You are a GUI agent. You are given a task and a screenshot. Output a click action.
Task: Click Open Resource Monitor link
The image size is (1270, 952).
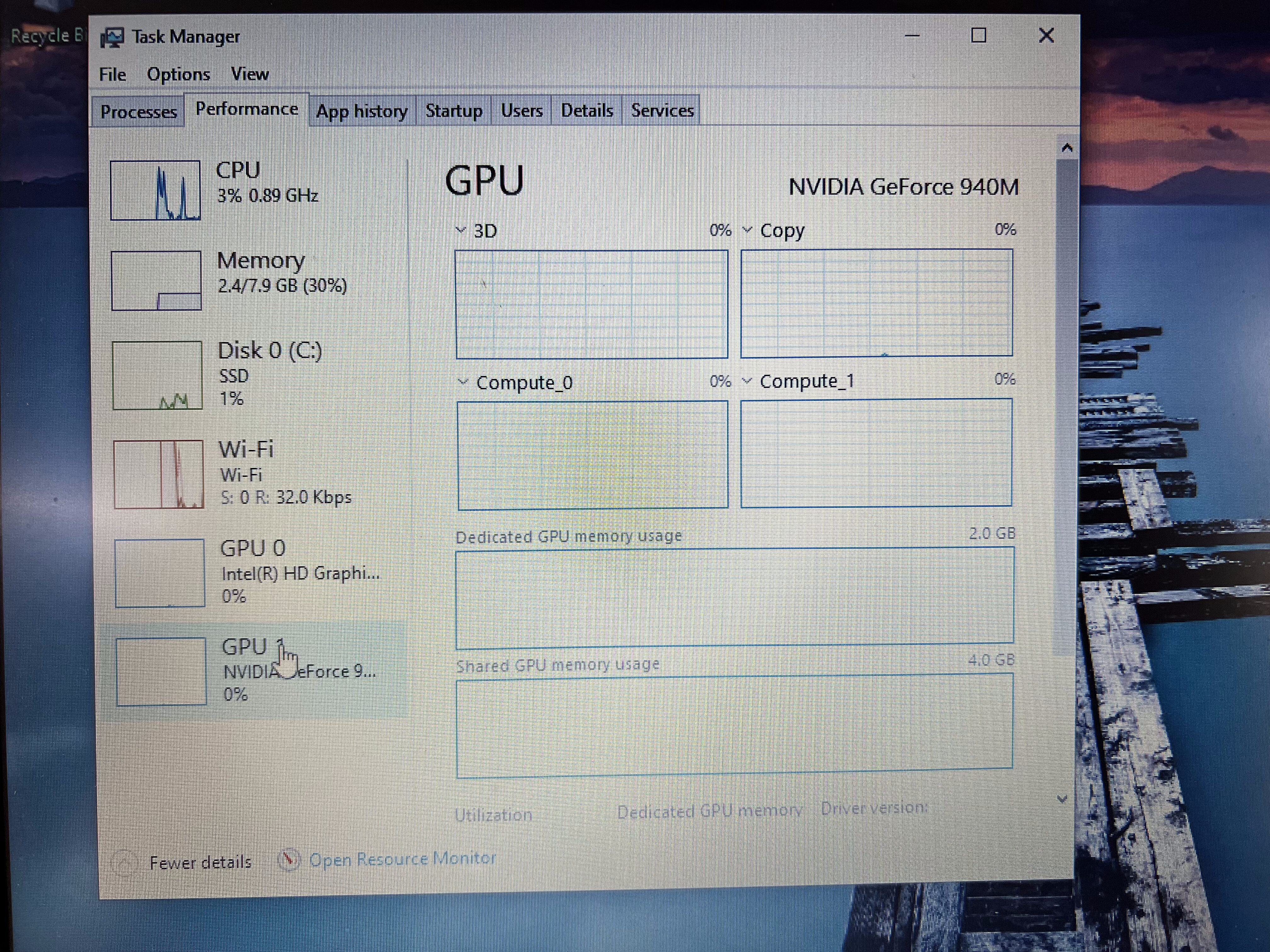pos(403,859)
